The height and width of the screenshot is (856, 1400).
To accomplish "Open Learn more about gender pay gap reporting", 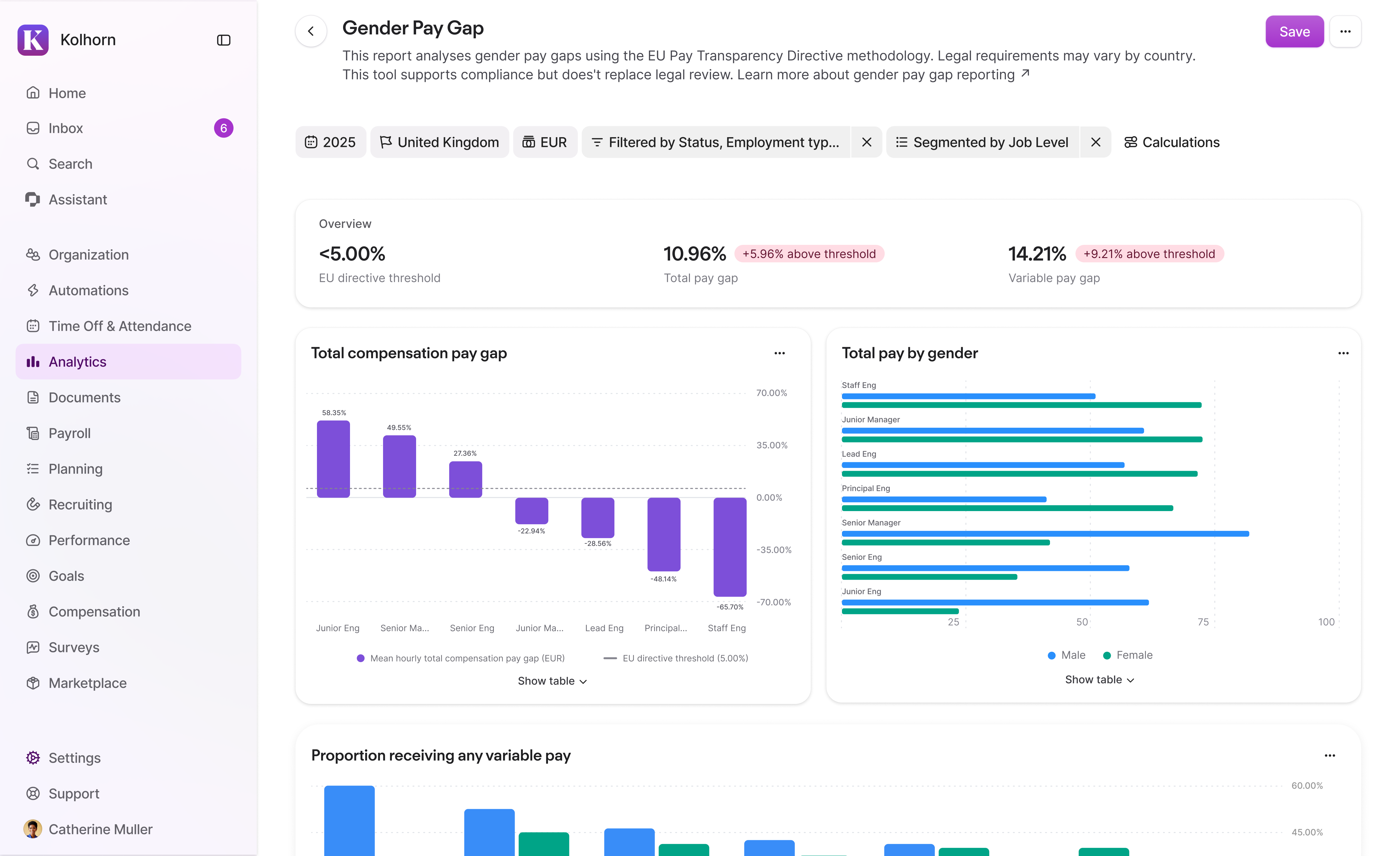I will click(883, 74).
